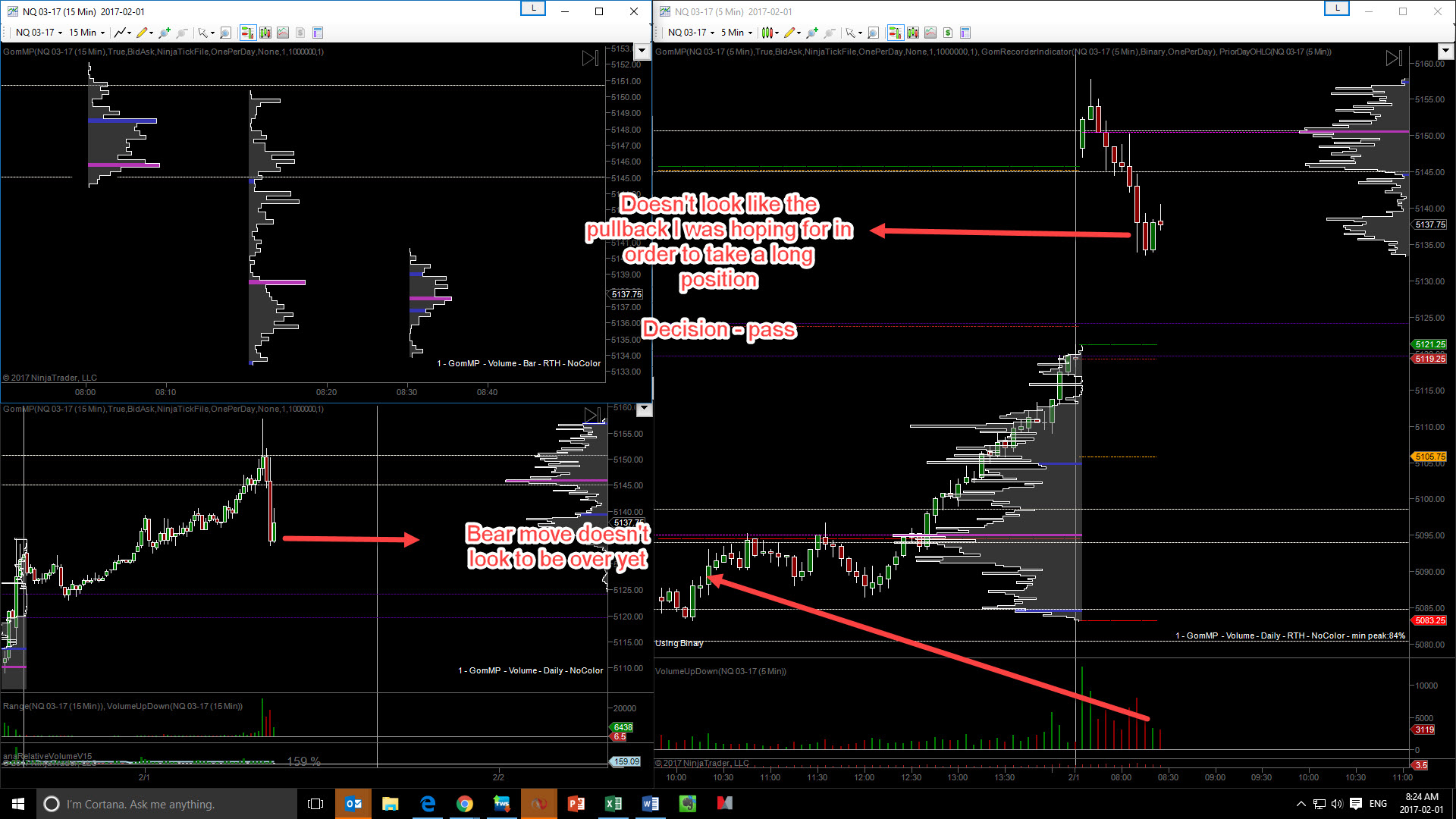The width and height of the screenshot is (1456, 819).
Task: Select label 'GomMP - Volume - Bar - RTH - NoColor'
Action: [519, 364]
